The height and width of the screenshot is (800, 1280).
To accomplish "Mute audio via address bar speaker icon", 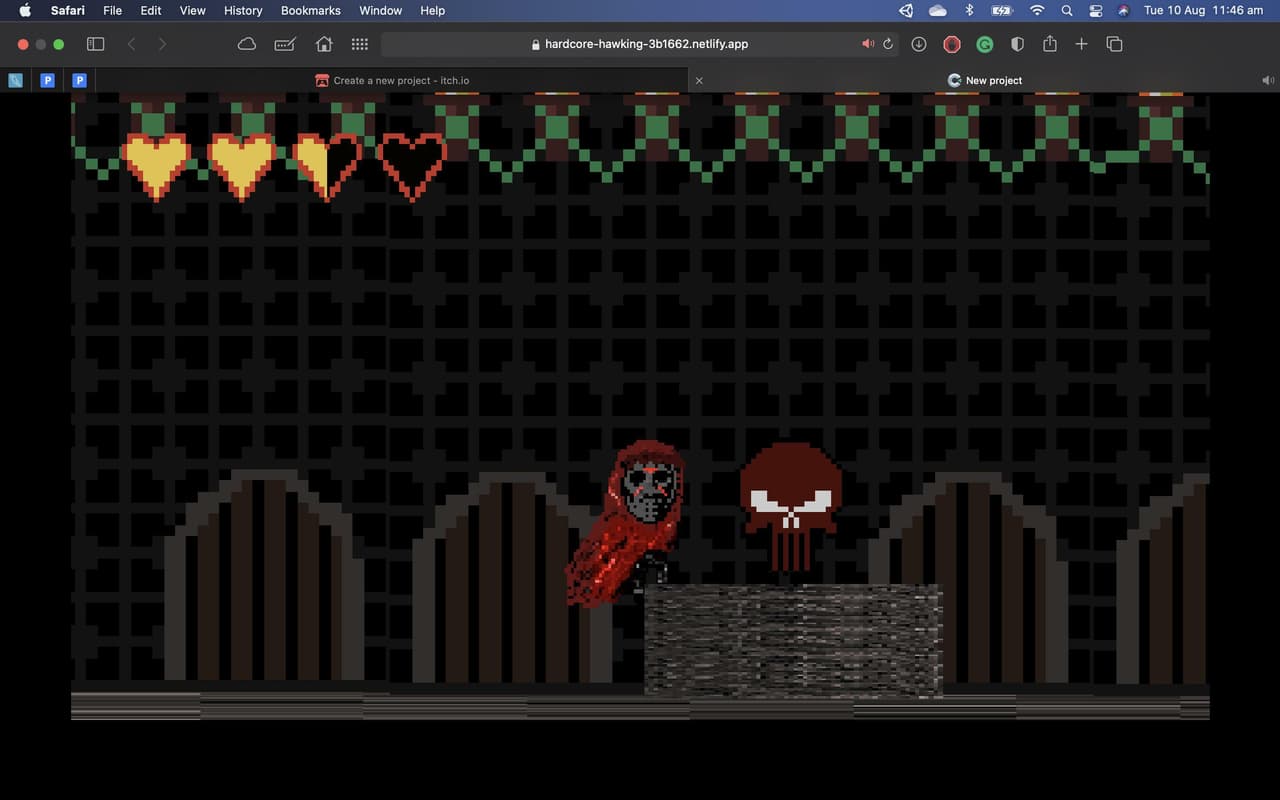I will click(867, 44).
